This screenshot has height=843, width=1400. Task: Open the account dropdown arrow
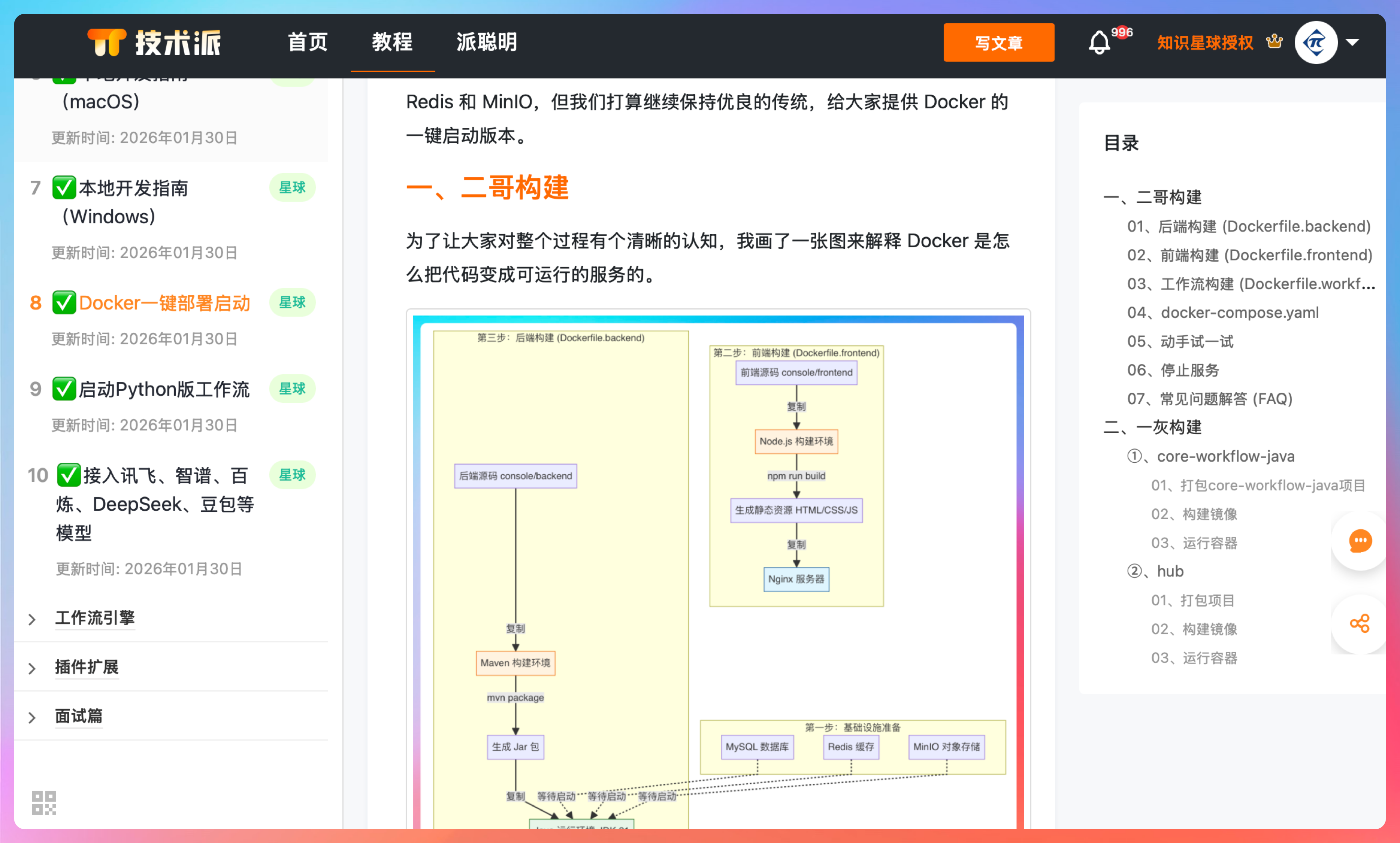pos(1353,43)
